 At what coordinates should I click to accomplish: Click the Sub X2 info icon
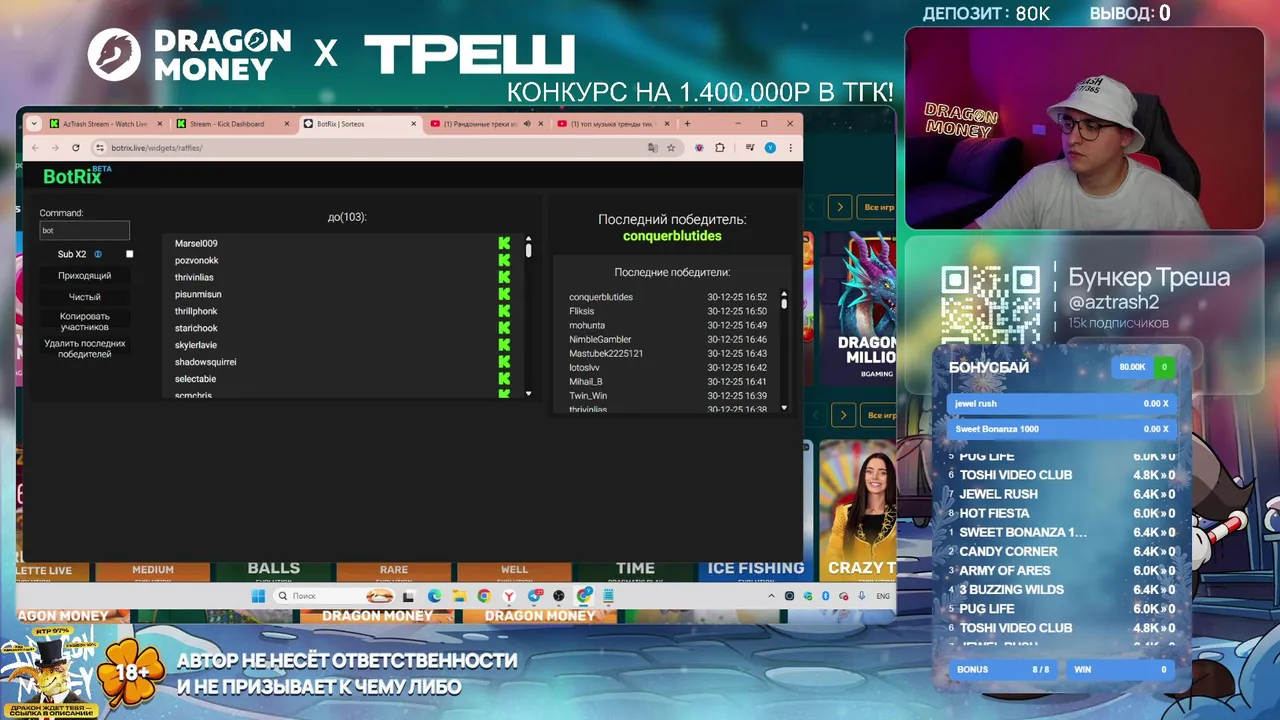[x=98, y=254]
